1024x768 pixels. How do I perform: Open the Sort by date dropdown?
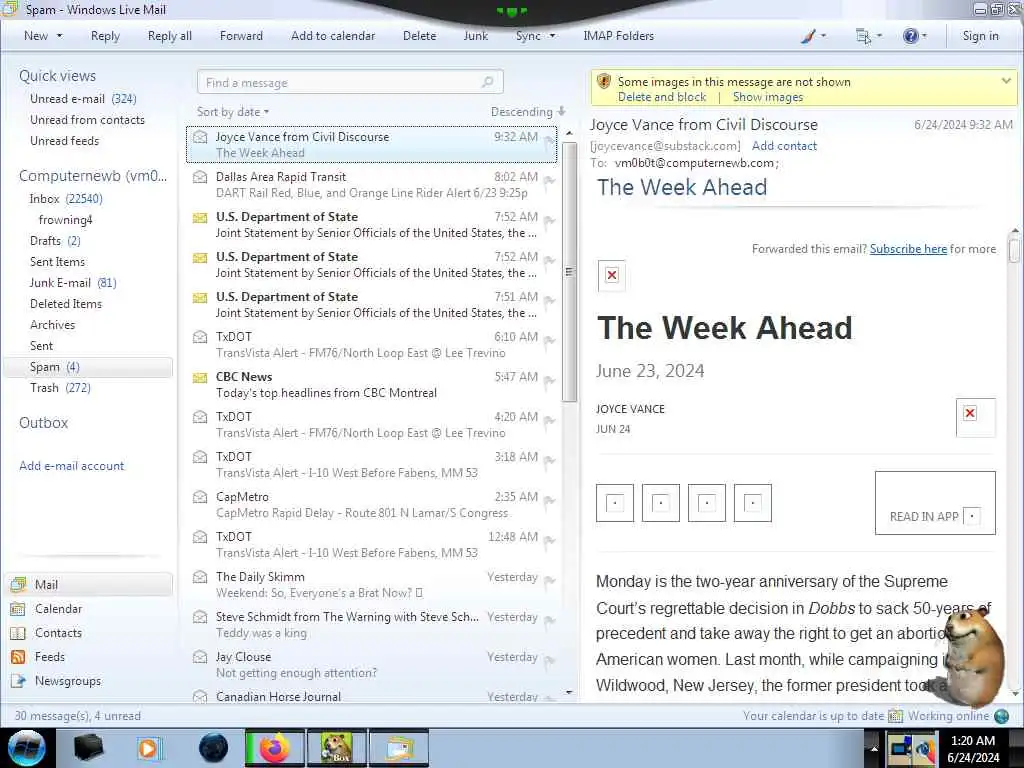233,112
